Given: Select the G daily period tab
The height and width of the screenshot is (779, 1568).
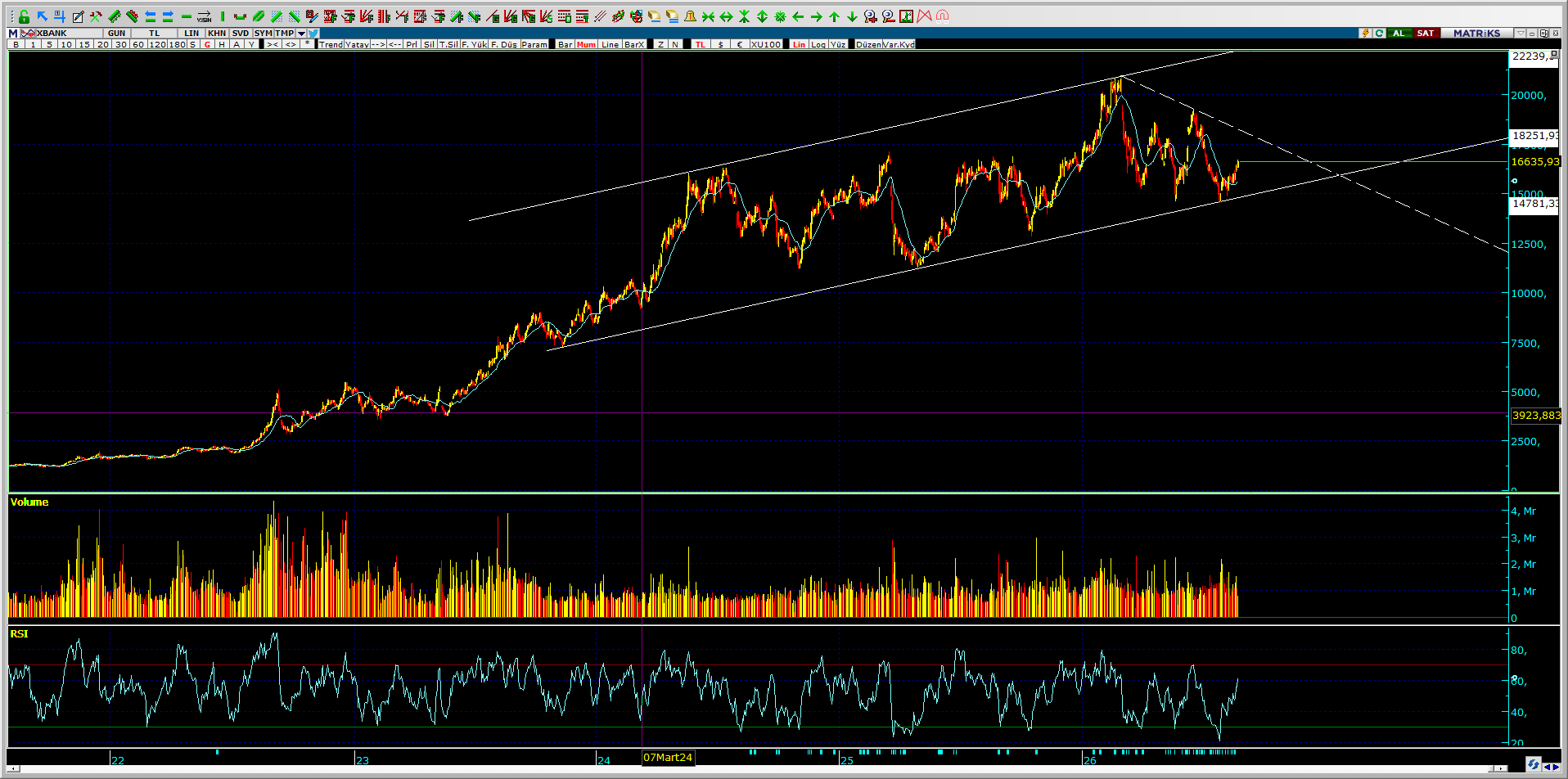Looking at the screenshot, I should click(207, 44).
